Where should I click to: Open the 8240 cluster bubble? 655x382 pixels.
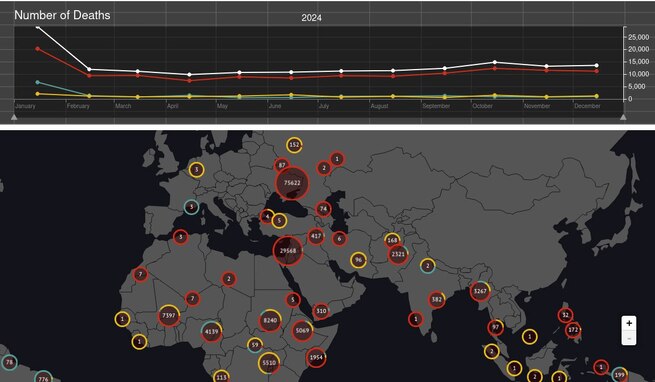pyautogui.click(x=270, y=321)
